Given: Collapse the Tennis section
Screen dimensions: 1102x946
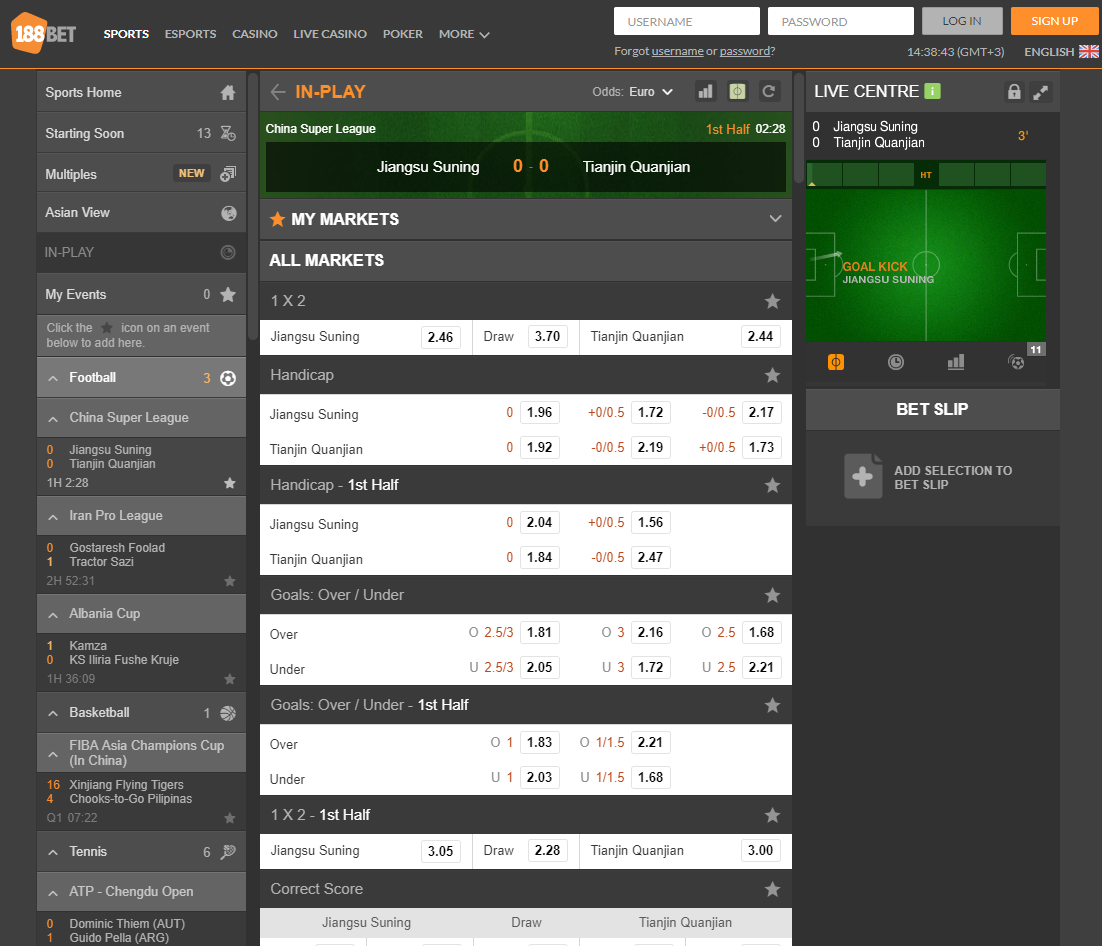Looking at the screenshot, I should click(53, 852).
